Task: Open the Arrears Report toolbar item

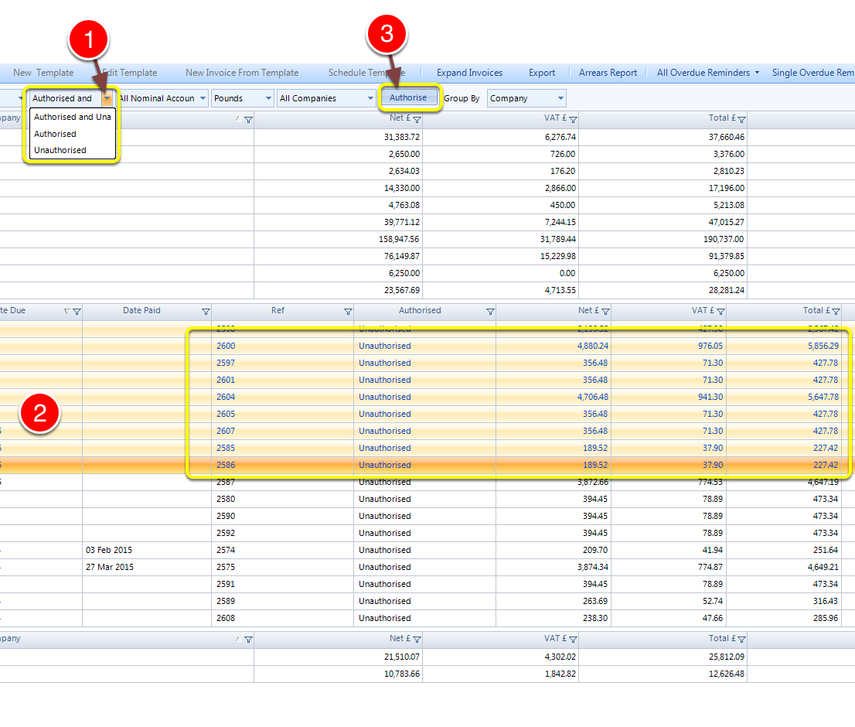Action: pyautogui.click(x=607, y=73)
